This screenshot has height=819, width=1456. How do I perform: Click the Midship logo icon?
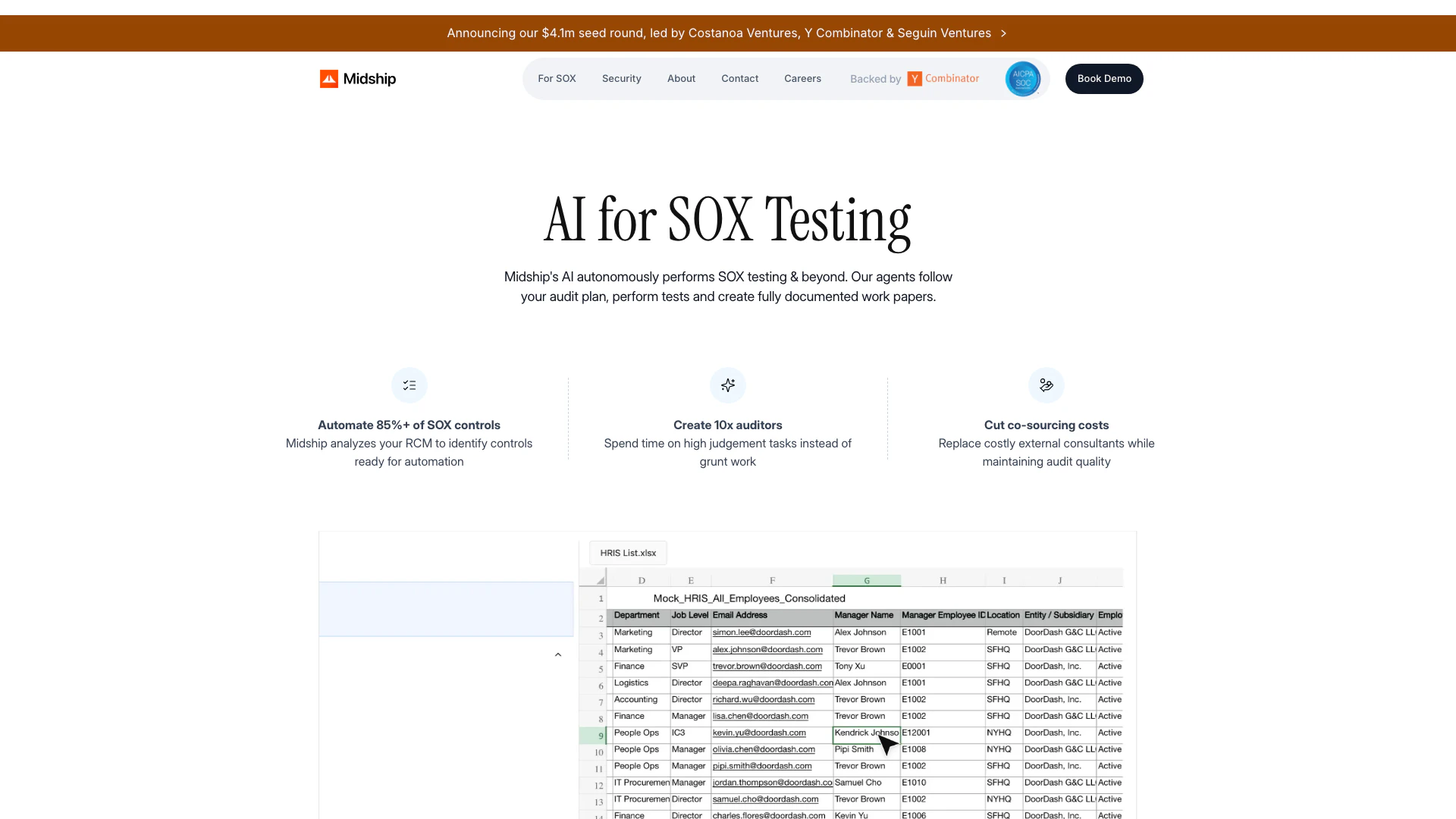click(x=328, y=79)
